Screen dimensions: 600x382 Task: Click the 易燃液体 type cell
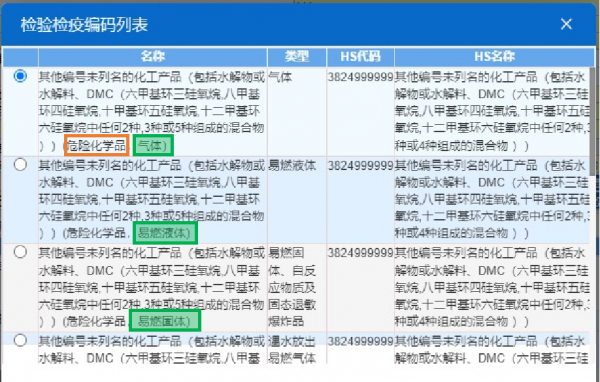pyautogui.click(x=292, y=165)
